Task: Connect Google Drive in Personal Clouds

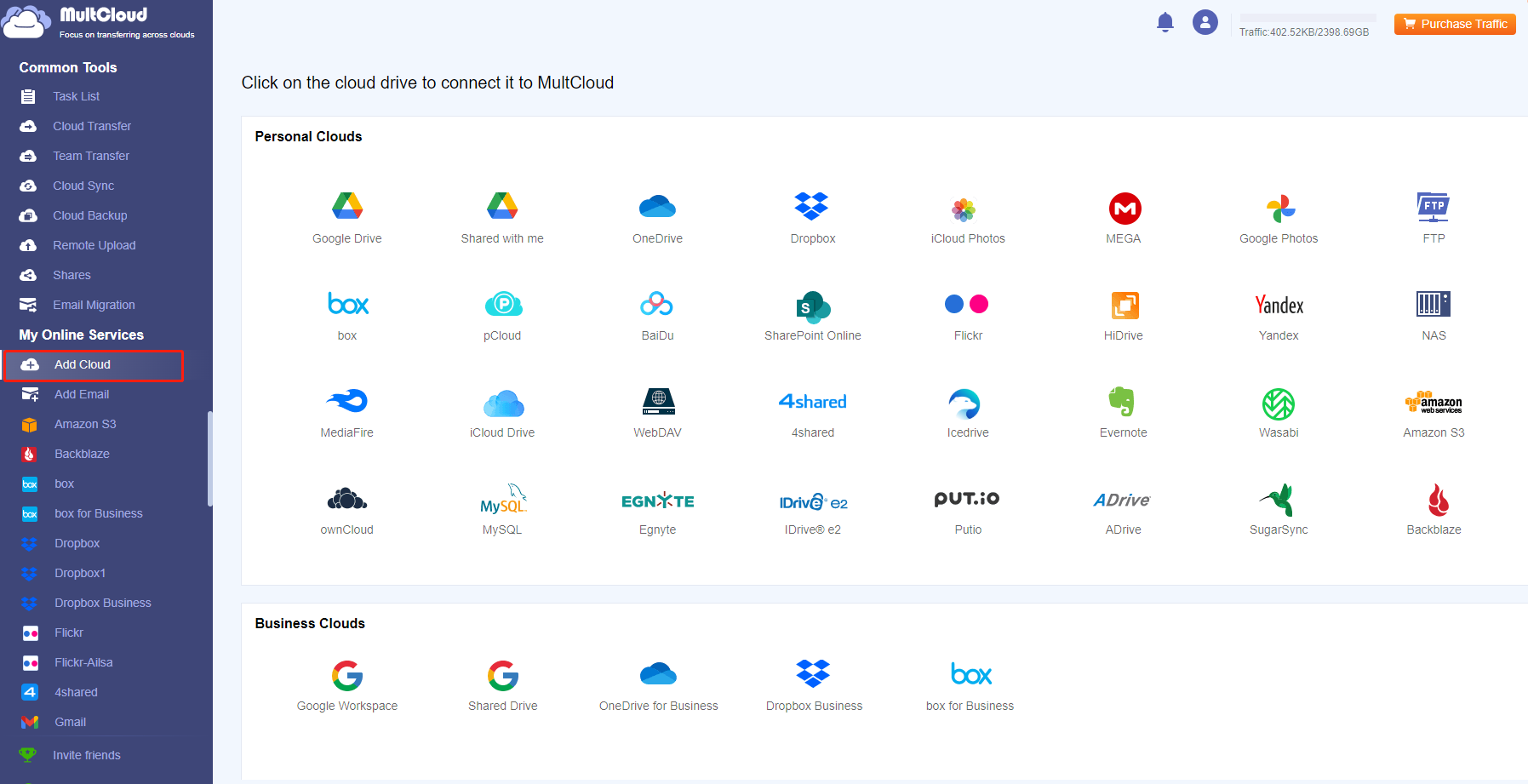Action: point(347,206)
